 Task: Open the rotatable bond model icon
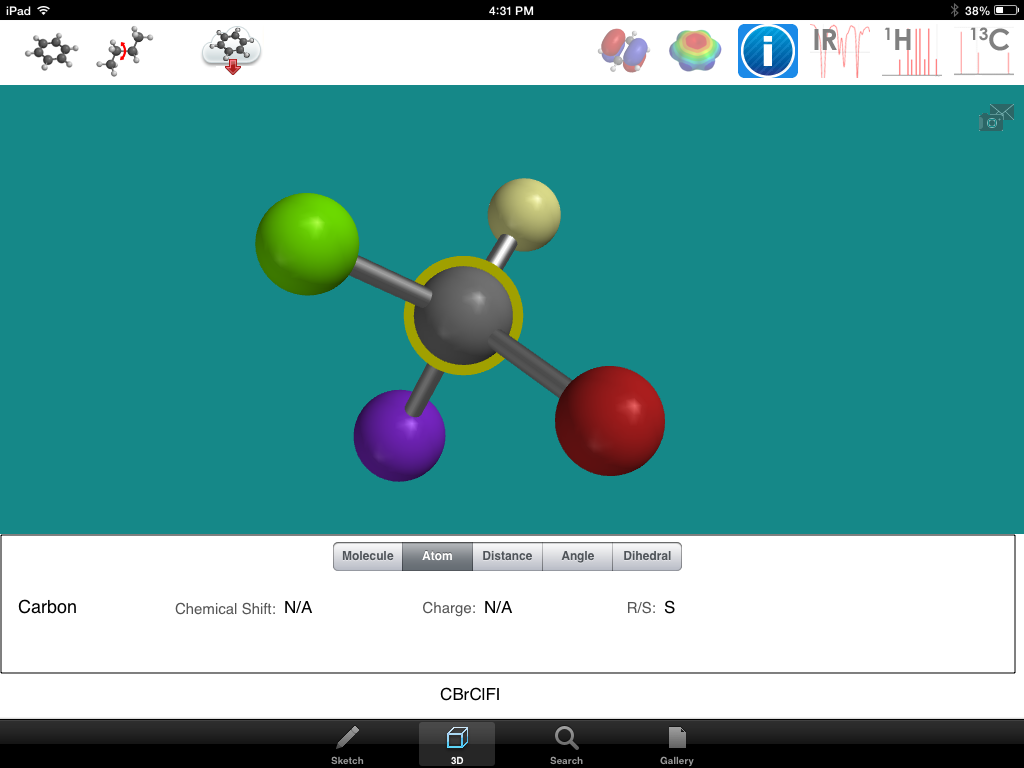tap(123, 49)
